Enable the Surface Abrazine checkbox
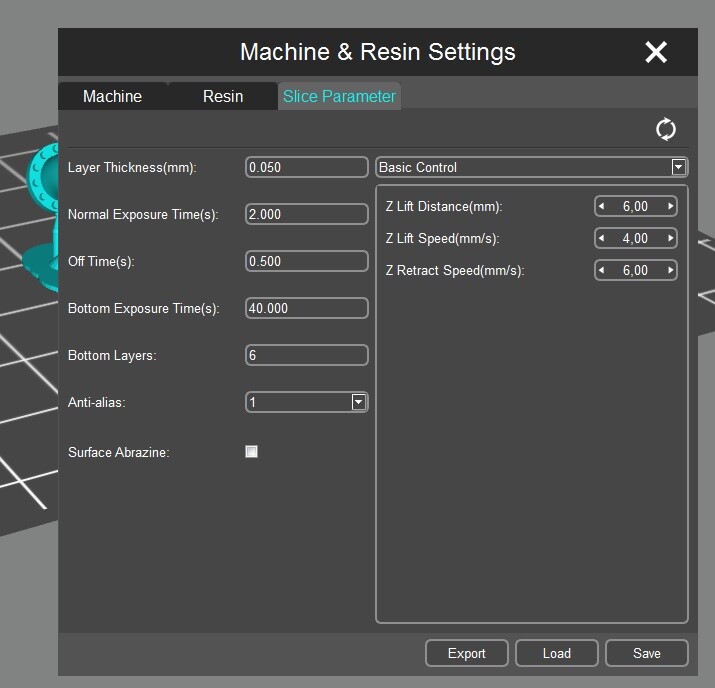This screenshot has width=715, height=688. 252,452
